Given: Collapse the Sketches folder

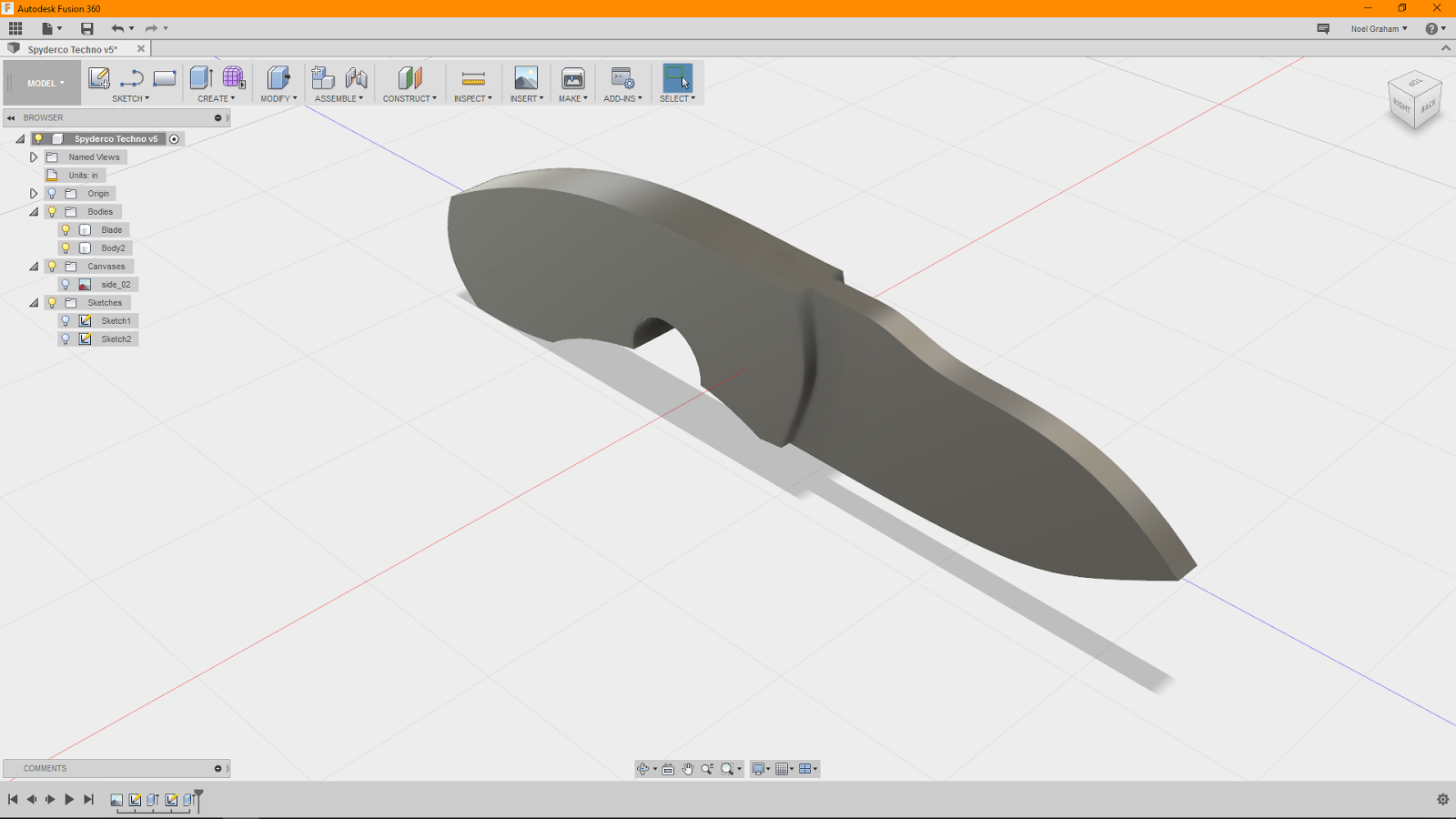Looking at the screenshot, I should (34, 303).
